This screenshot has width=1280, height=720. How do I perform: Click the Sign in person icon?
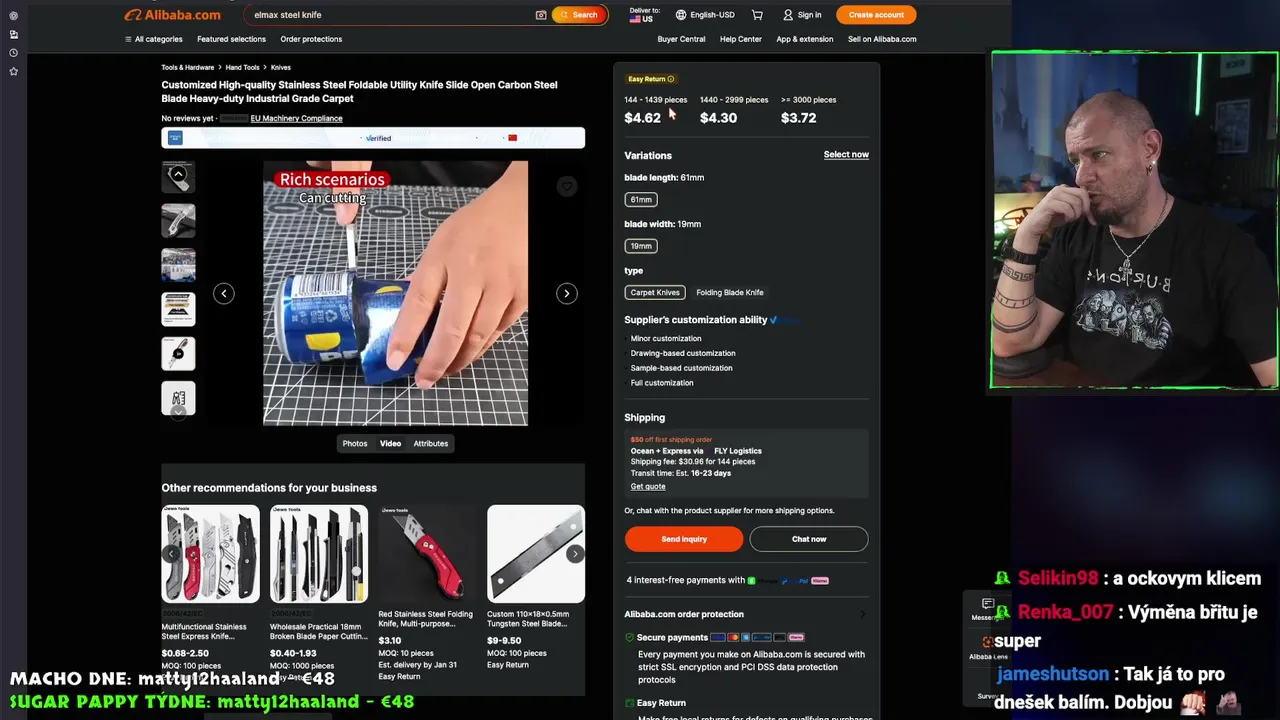click(x=788, y=15)
